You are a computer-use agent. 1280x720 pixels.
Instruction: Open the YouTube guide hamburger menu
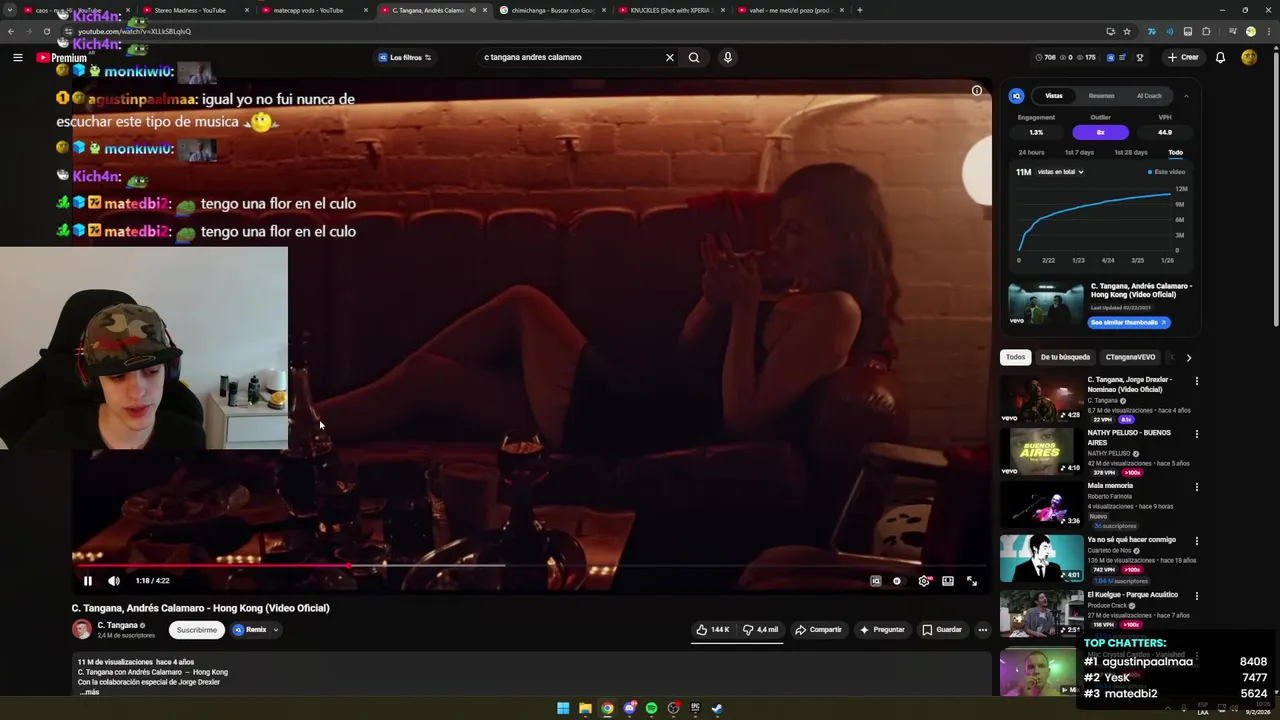tap(17, 57)
